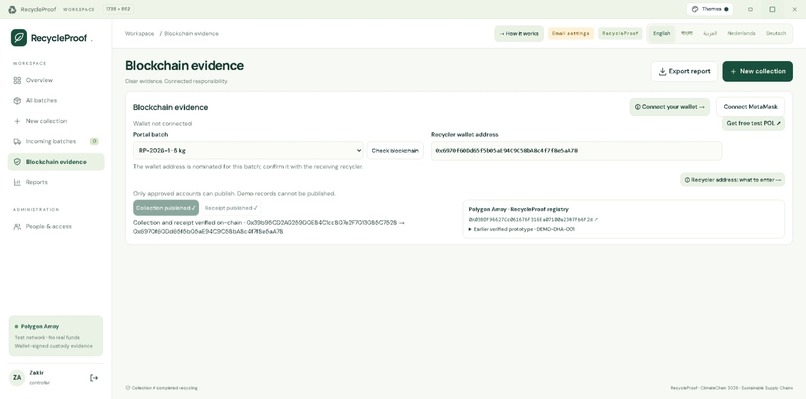
Task: Click Recycler address: what to enter help
Action: click(732, 180)
